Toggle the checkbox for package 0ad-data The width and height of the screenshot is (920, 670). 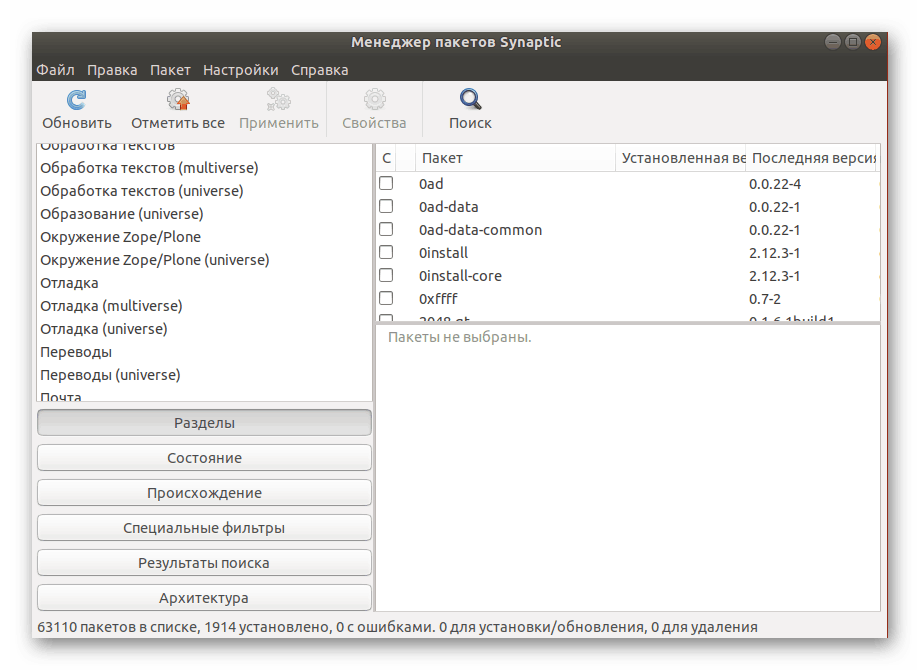(x=386, y=207)
